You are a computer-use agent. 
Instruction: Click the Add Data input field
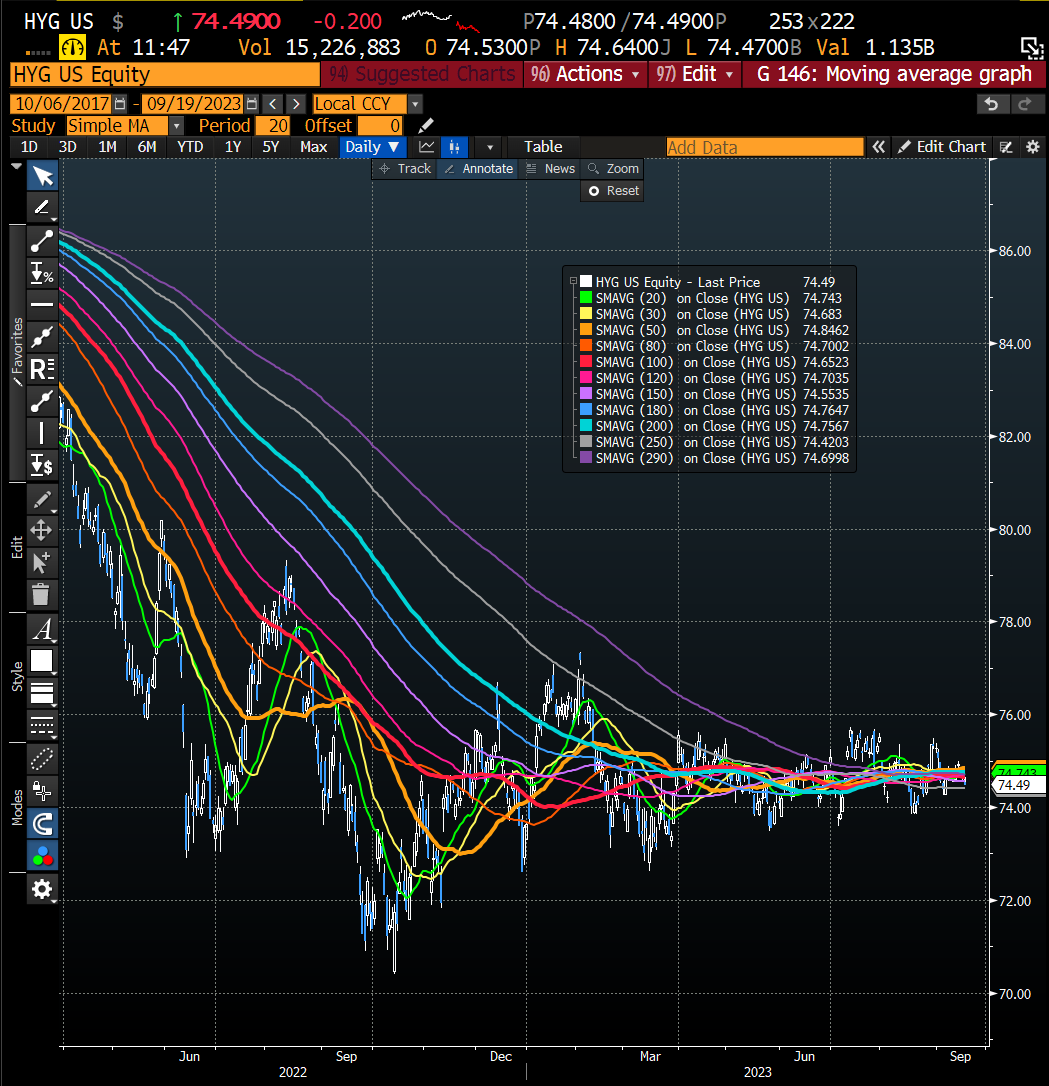765,147
